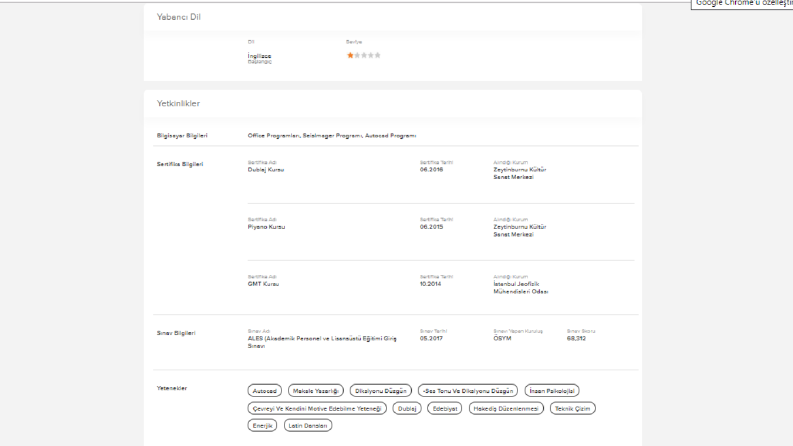Click Zeytinburnu Kültür Sanat Merkezi in Piyano Kursu row
The width and height of the screenshot is (793, 446).
pos(520,231)
